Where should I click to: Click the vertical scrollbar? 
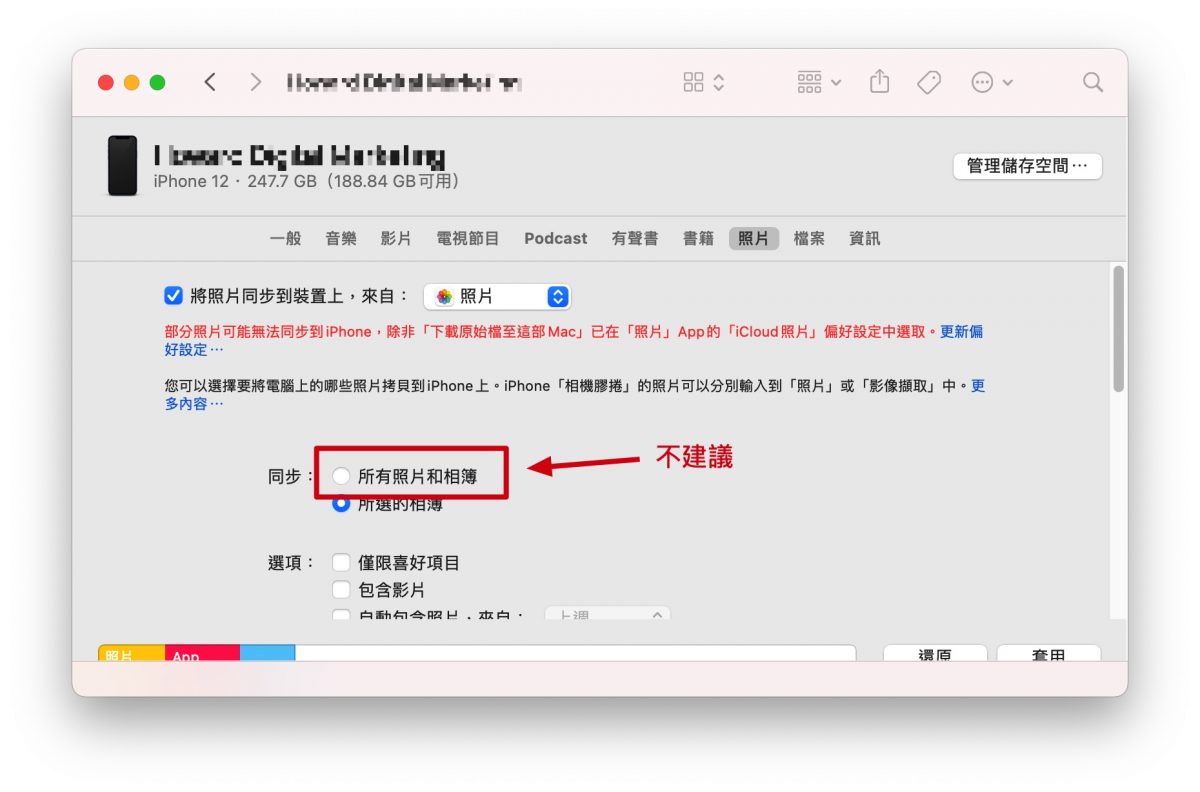coord(1119,328)
